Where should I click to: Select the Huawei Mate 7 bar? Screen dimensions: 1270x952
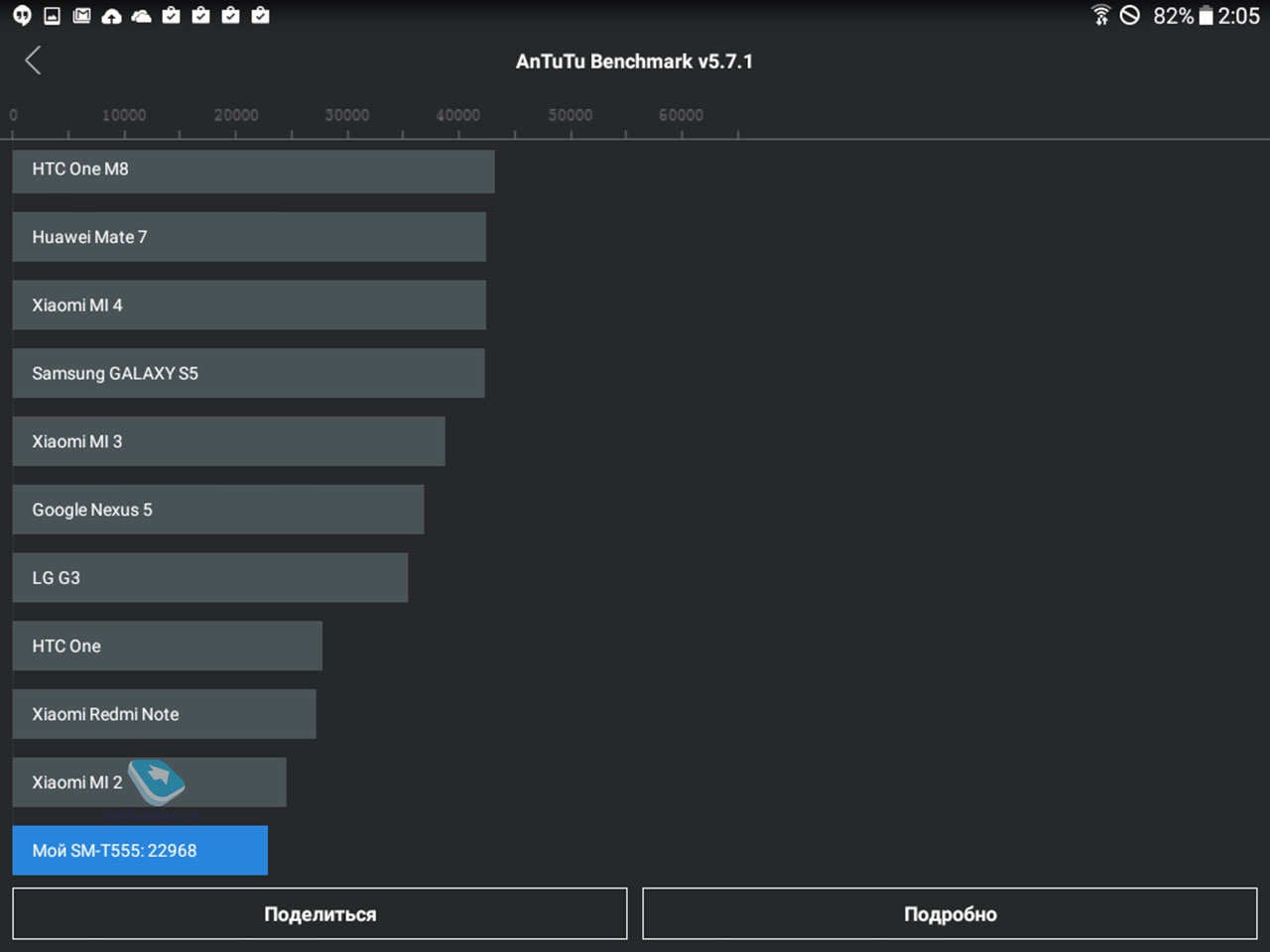click(249, 237)
